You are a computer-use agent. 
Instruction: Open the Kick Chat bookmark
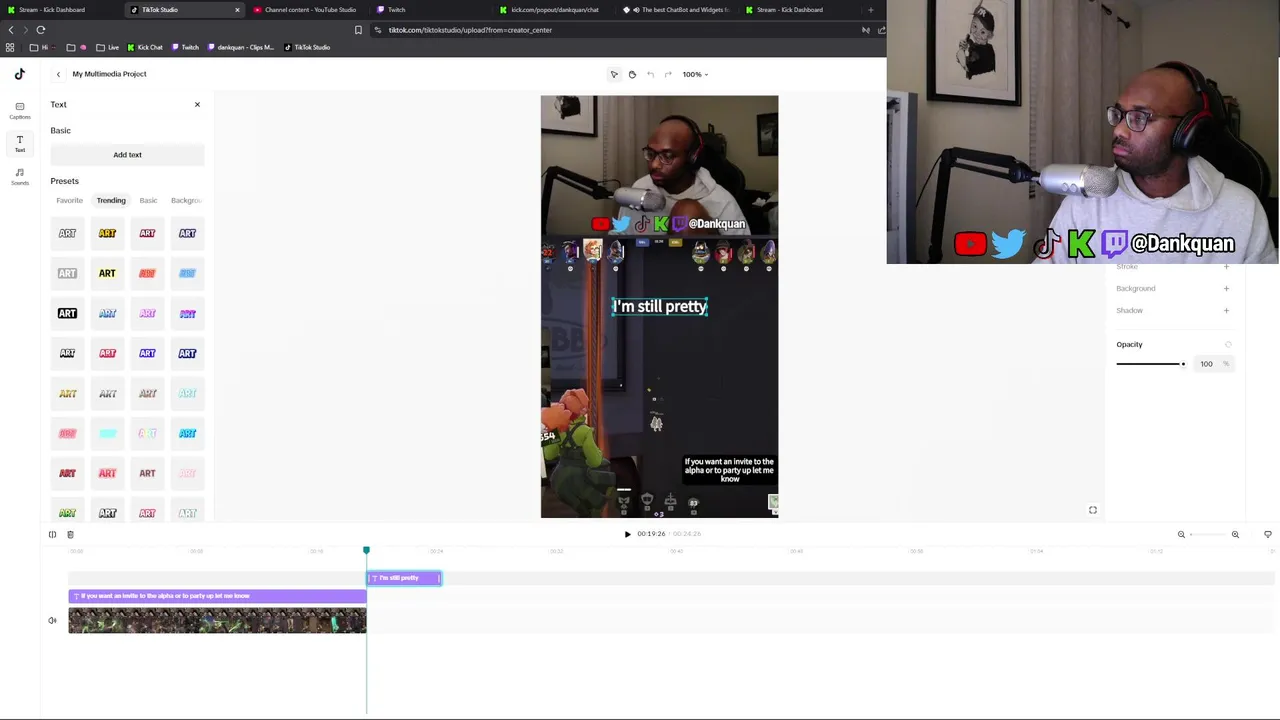click(x=144, y=47)
